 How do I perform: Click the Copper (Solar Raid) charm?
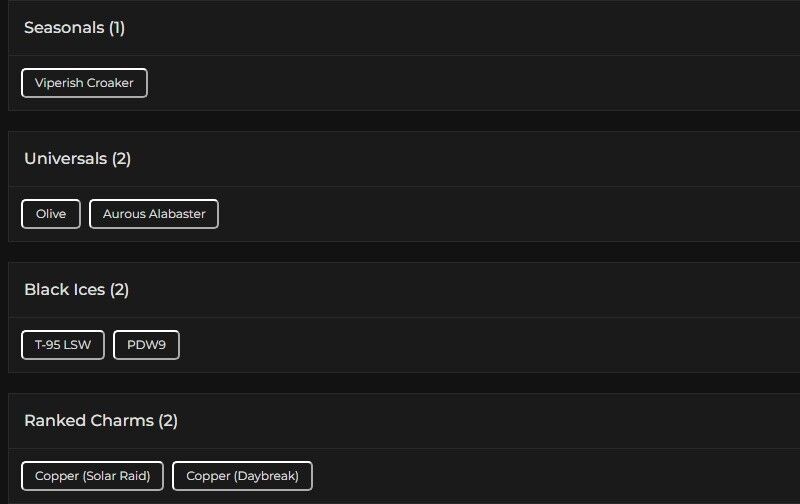click(92, 476)
